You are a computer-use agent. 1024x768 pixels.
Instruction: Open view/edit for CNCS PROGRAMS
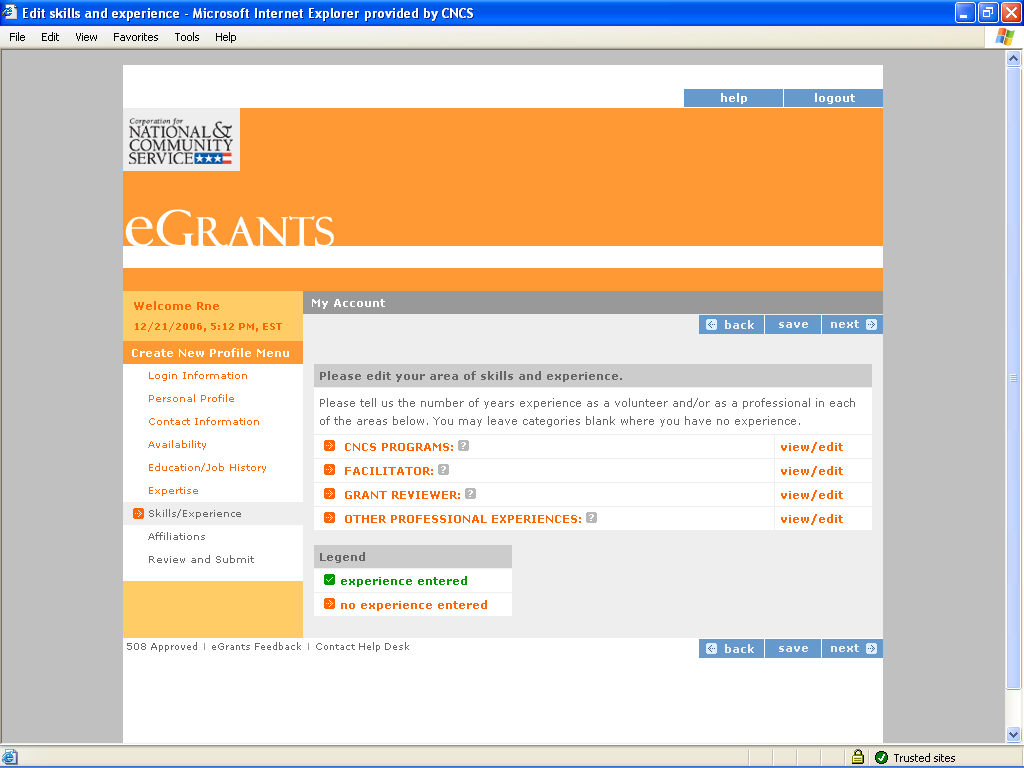point(811,447)
